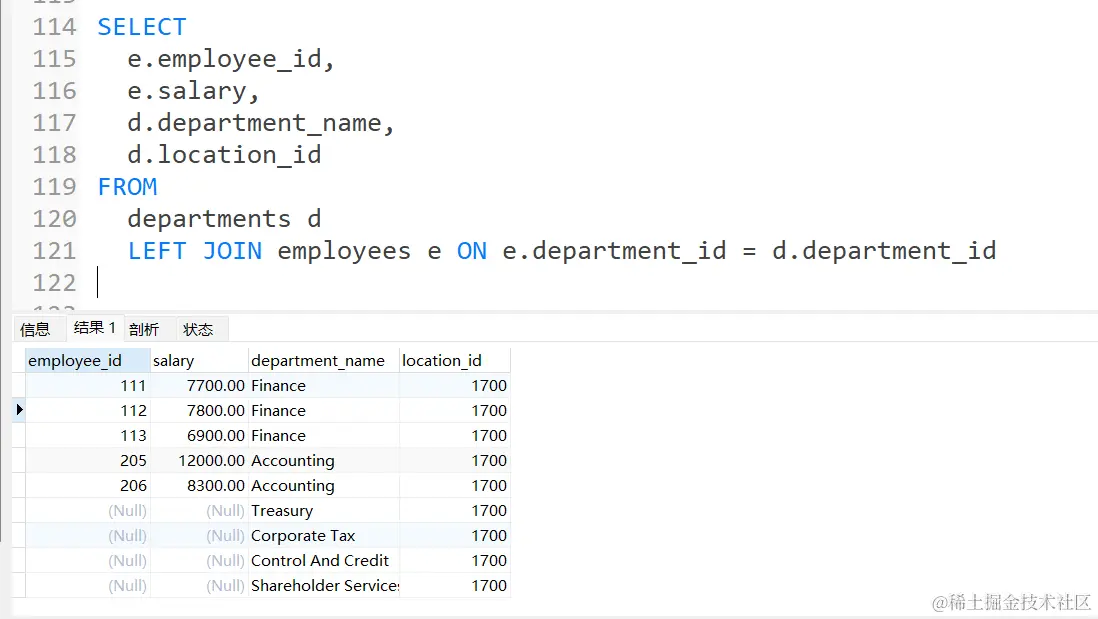Select the Shareholder Services cell
This screenshot has height=619, width=1098.
coord(324,585)
